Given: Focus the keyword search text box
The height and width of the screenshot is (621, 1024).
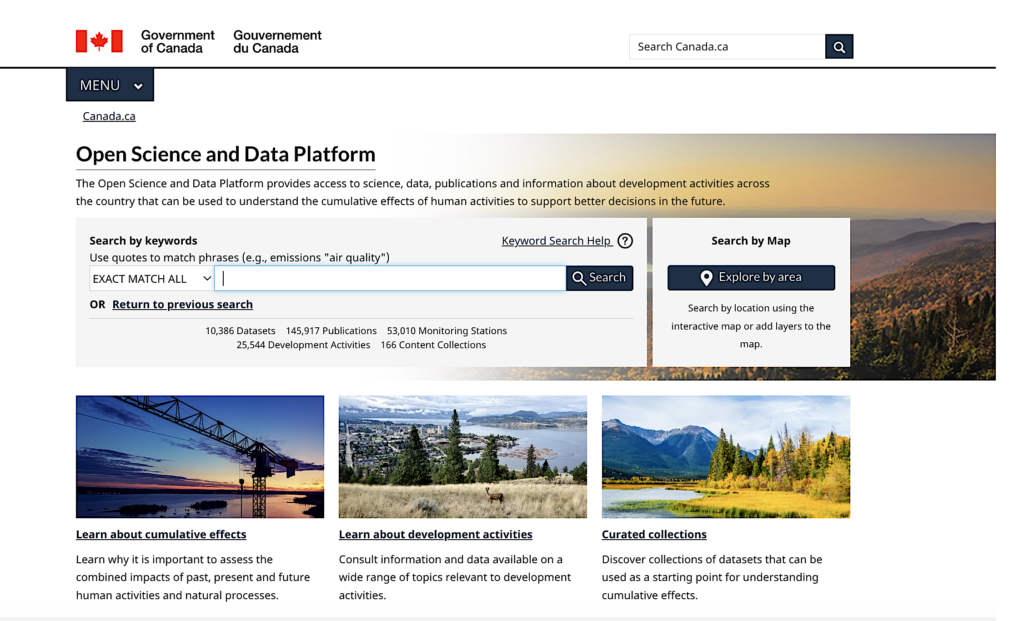Looking at the screenshot, I should 390,278.
